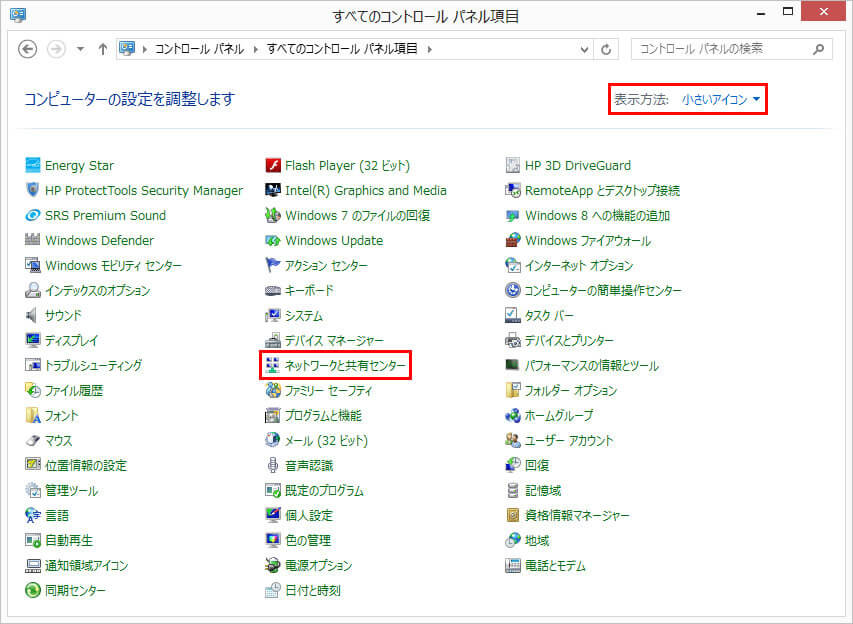Click the HP ProtectTools Security Manager shield icon
The width and height of the screenshot is (853, 624).
point(33,190)
